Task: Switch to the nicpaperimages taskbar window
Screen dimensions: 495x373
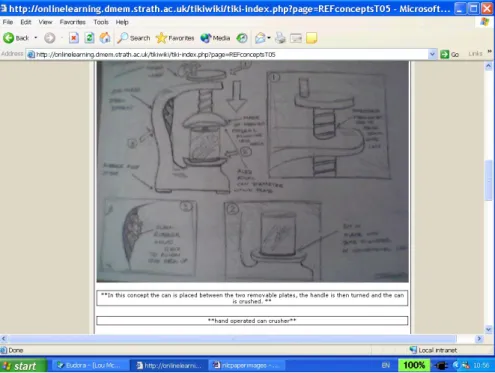Action: (x=246, y=366)
